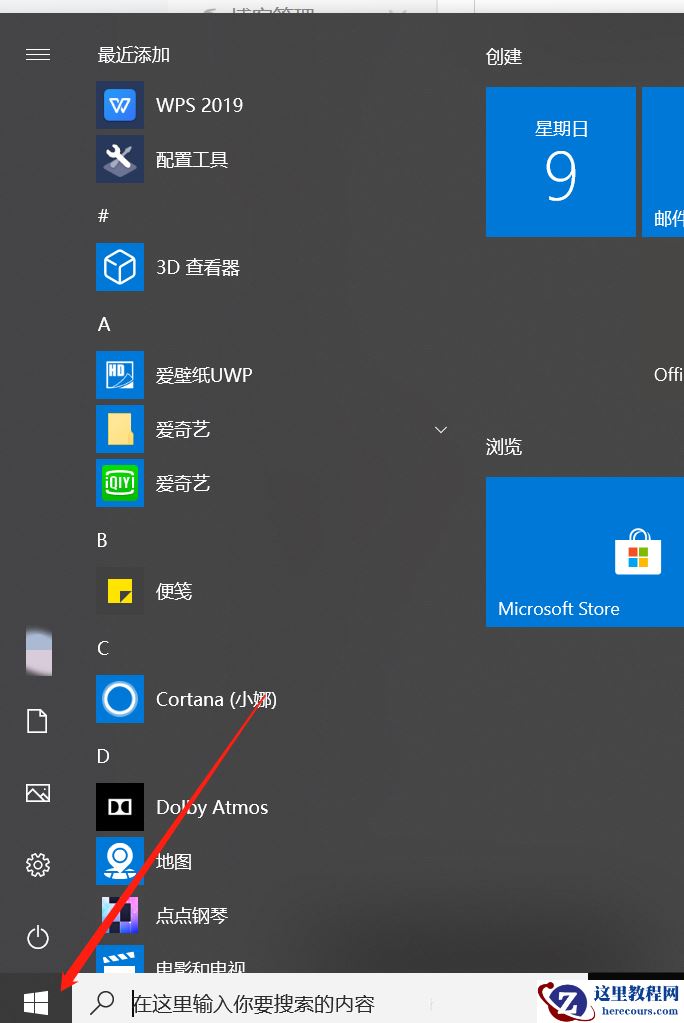This screenshot has height=1023, width=684.
Task: Click the D letter index header
Action: [103, 756]
